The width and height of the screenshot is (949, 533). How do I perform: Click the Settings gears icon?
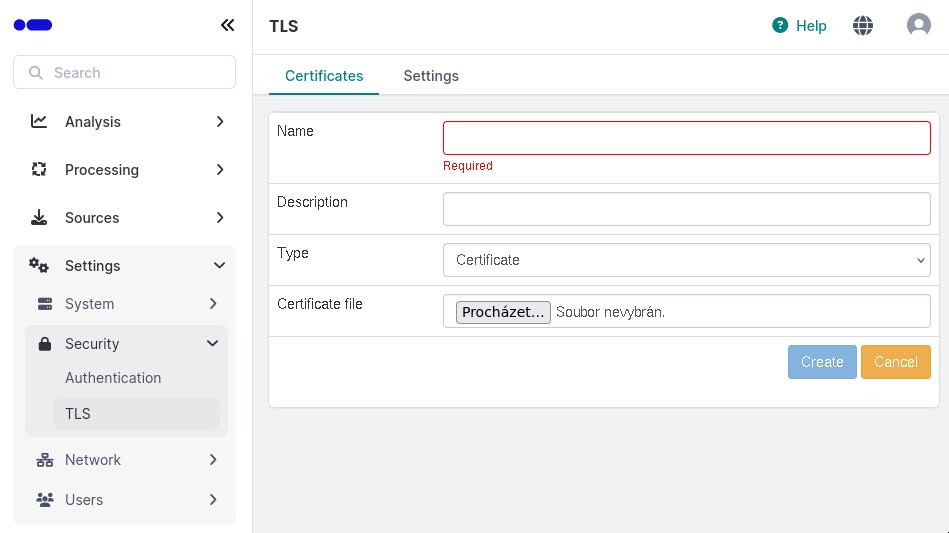coord(39,265)
